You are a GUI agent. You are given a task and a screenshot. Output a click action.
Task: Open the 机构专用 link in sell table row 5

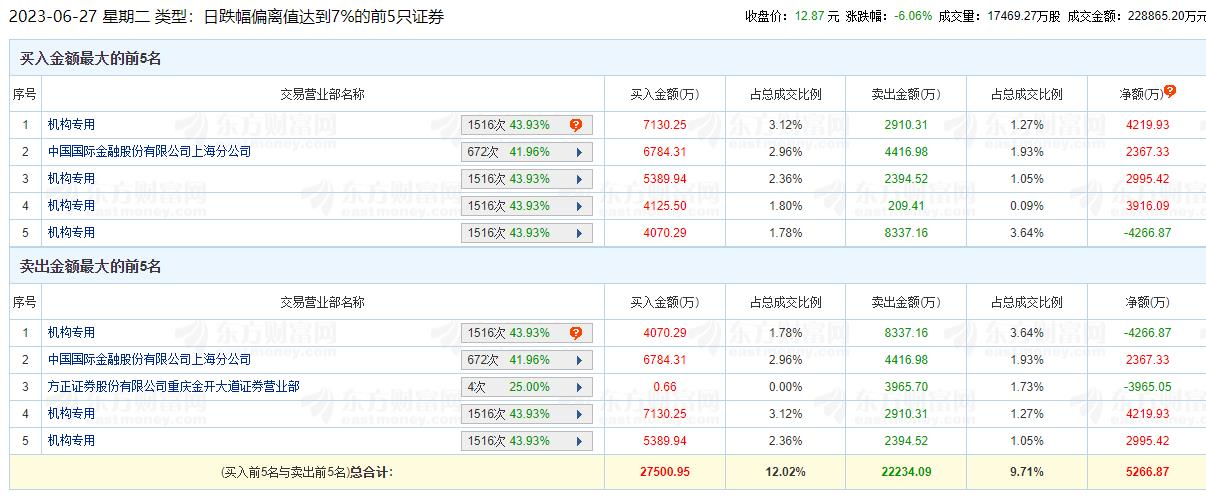pos(71,440)
